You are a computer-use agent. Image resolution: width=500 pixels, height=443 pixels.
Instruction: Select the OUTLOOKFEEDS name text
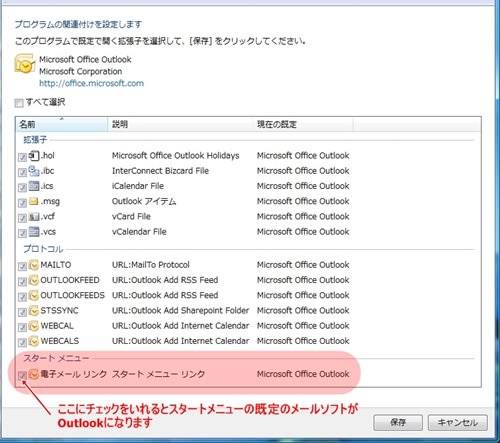coord(72,295)
